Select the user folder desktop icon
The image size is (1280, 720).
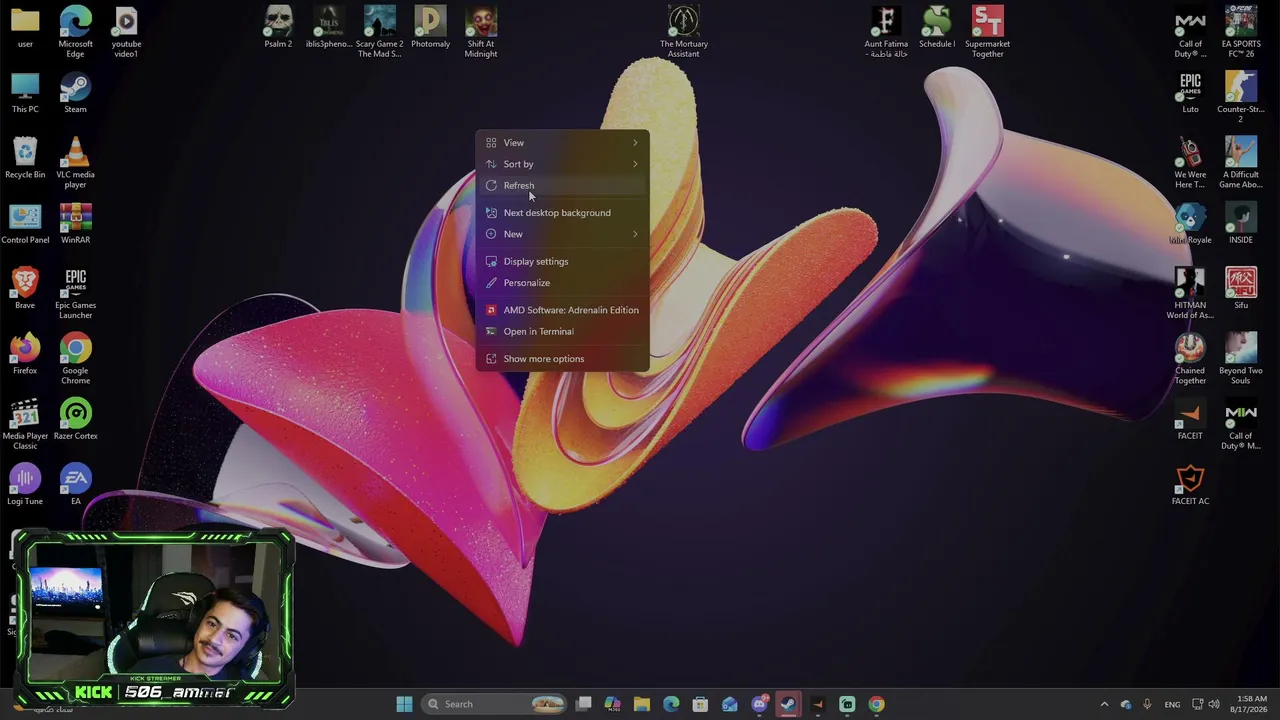[x=25, y=28]
